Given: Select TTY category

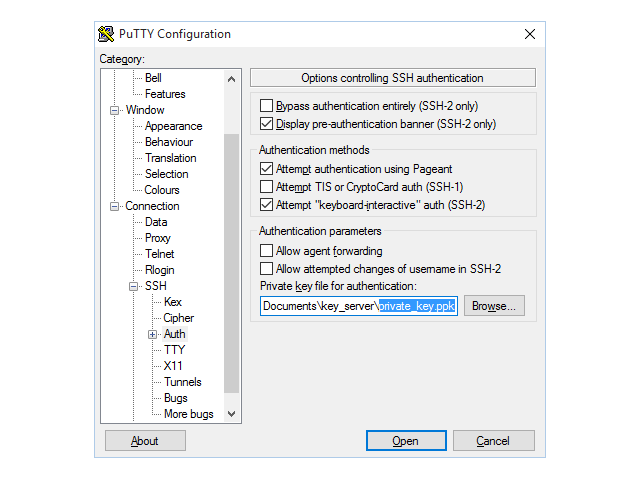Looking at the screenshot, I should (x=174, y=350).
